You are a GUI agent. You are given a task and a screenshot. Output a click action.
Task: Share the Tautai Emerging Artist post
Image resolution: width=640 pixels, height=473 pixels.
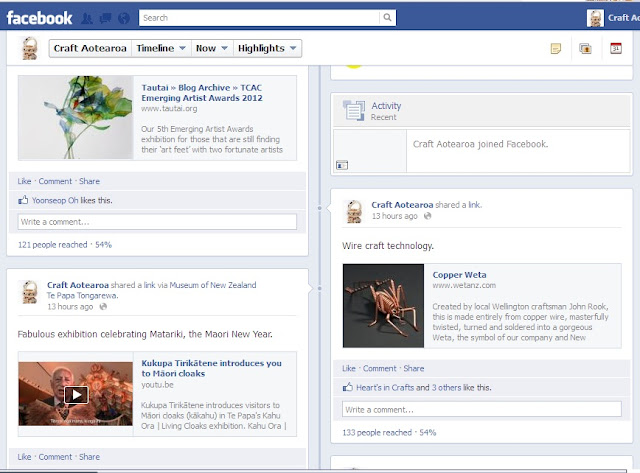[x=89, y=181]
